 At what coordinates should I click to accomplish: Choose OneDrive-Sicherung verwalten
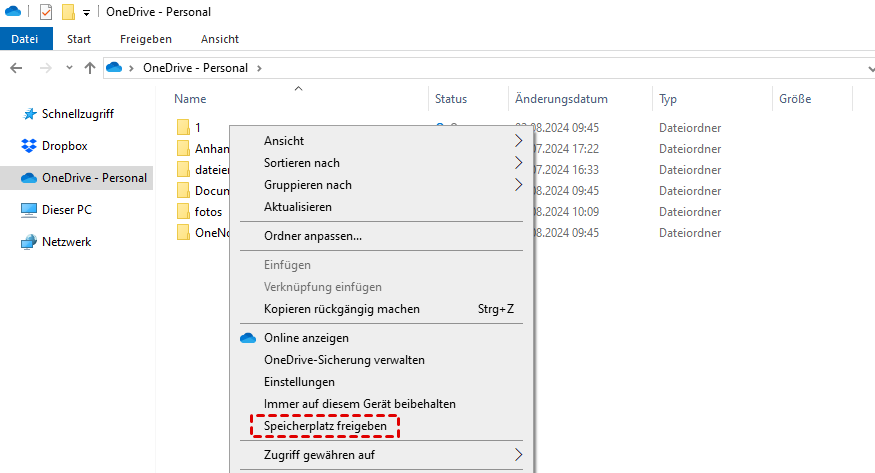[382, 360]
